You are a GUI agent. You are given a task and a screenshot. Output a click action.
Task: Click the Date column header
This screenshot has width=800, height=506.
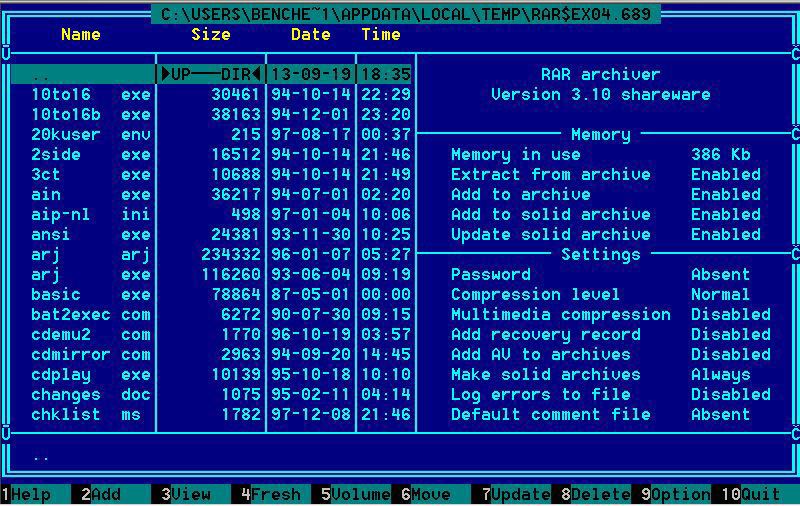[311, 35]
